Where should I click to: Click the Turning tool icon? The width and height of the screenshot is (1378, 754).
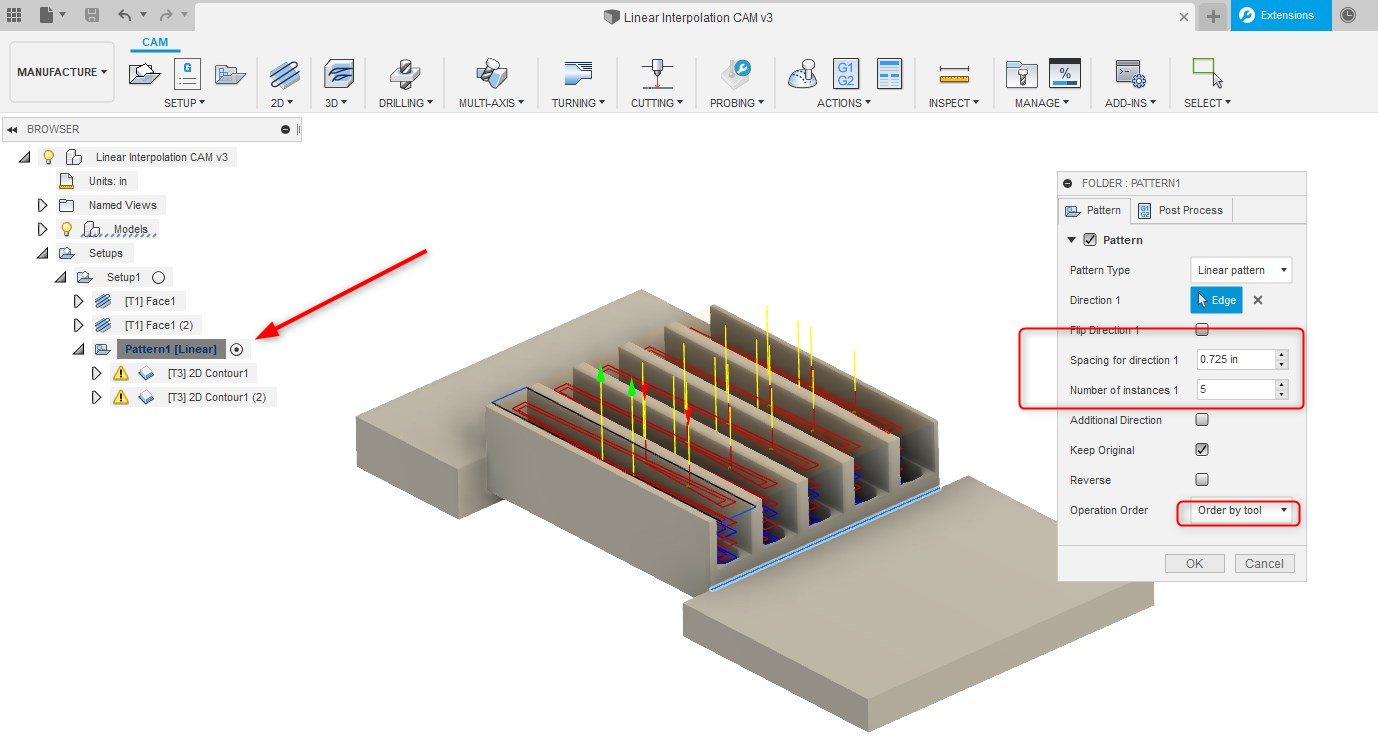click(x=577, y=74)
